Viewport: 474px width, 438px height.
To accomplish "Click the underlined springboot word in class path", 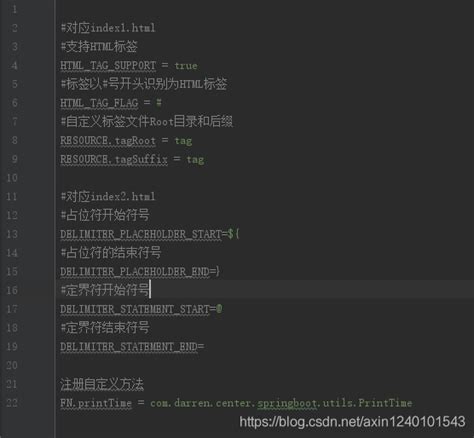I will pos(287,403).
